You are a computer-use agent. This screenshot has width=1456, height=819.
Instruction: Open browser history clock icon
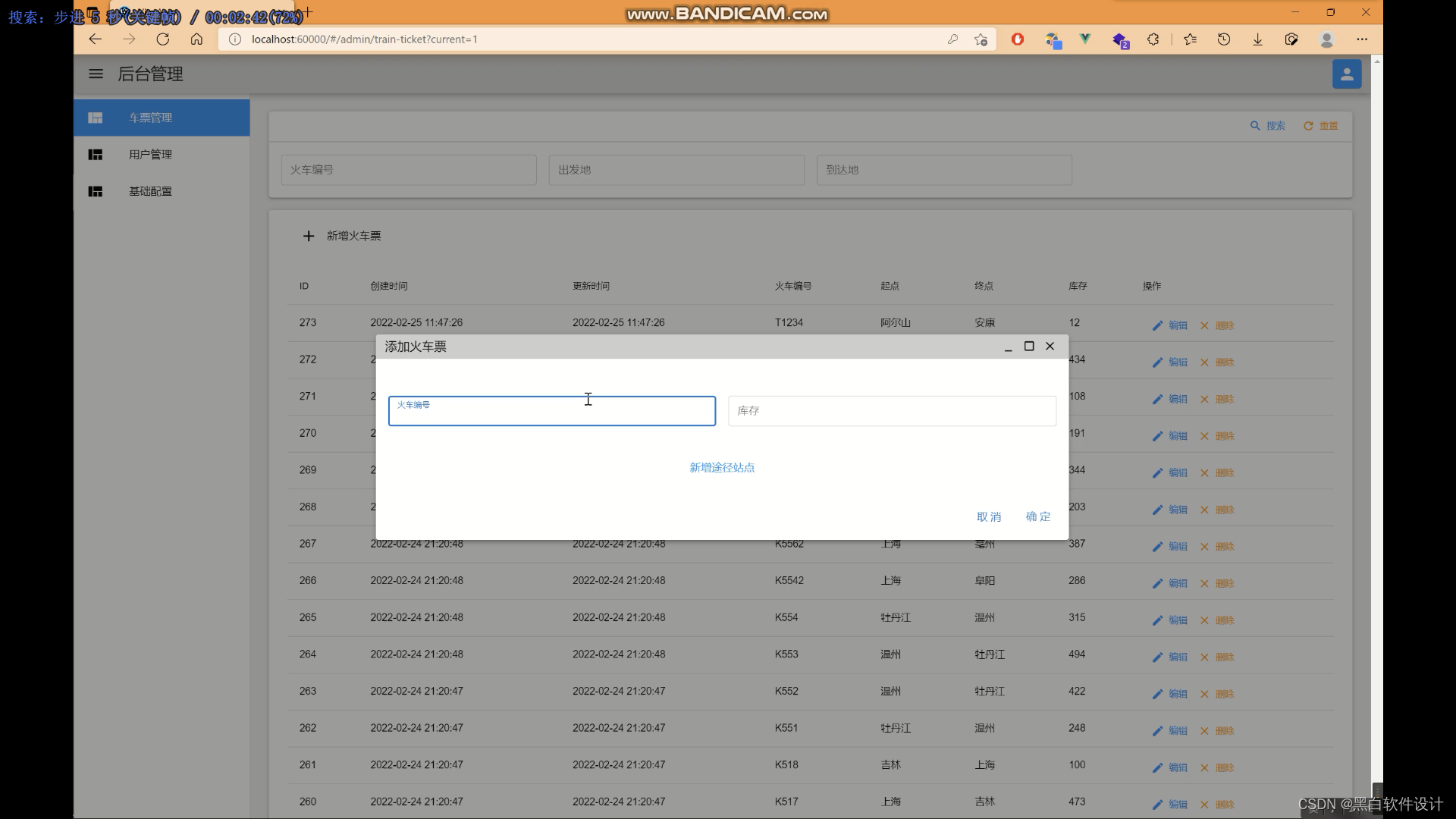(1224, 39)
